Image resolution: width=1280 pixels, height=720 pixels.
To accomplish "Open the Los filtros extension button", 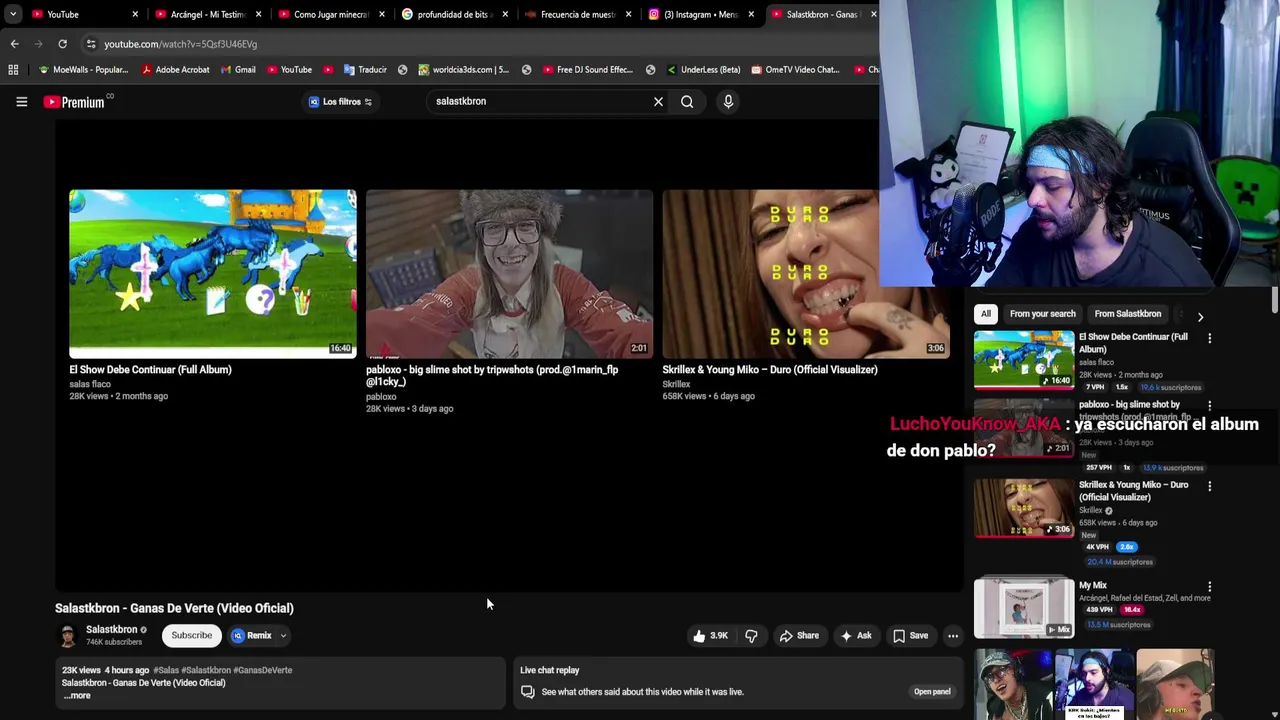I will click(x=341, y=101).
